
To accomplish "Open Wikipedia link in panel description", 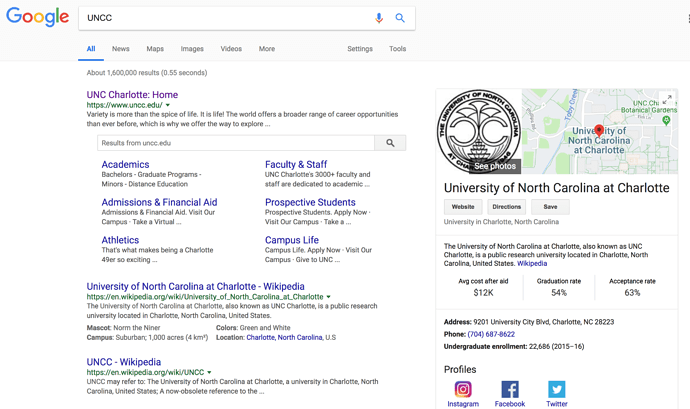I will pyautogui.click(x=532, y=264).
